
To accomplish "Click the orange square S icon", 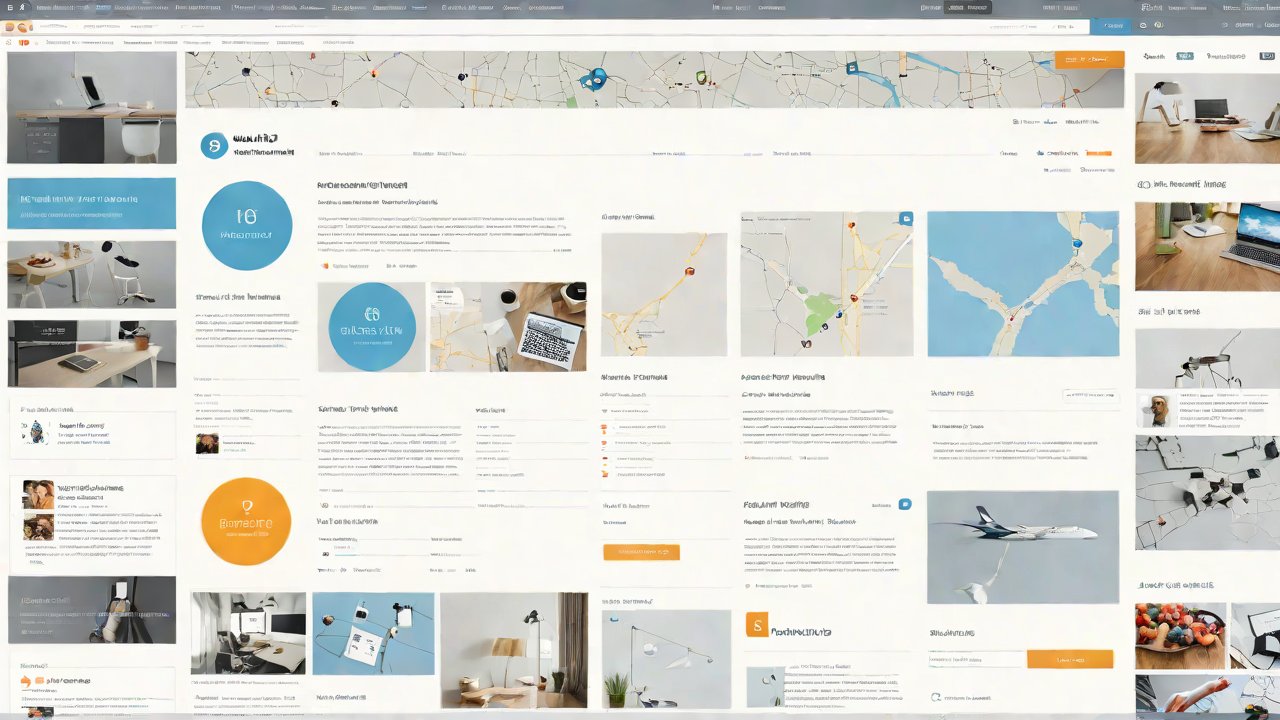I will click(x=757, y=626).
